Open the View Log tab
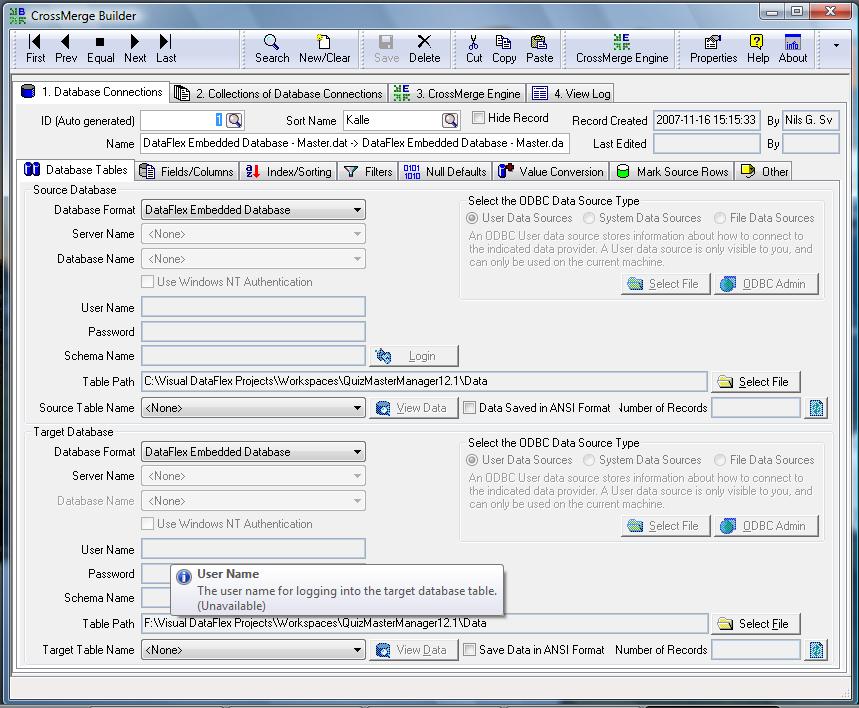This screenshot has width=859, height=708. [x=571, y=94]
